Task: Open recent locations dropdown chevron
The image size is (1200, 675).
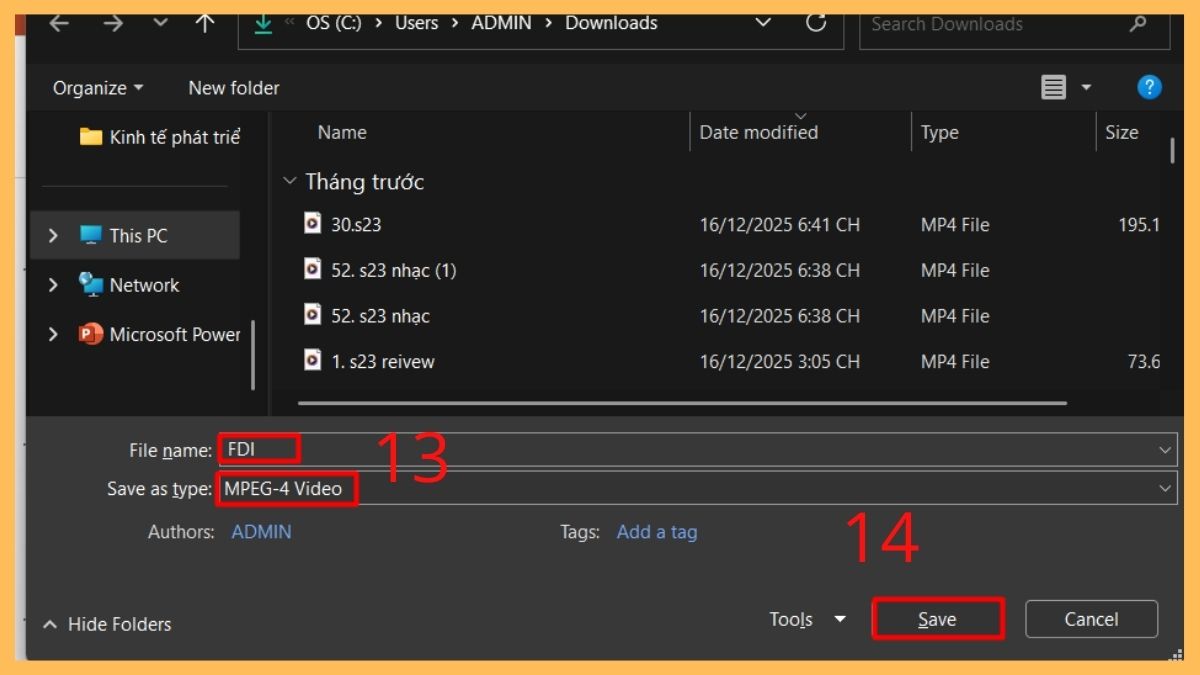Action: coord(160,23)
